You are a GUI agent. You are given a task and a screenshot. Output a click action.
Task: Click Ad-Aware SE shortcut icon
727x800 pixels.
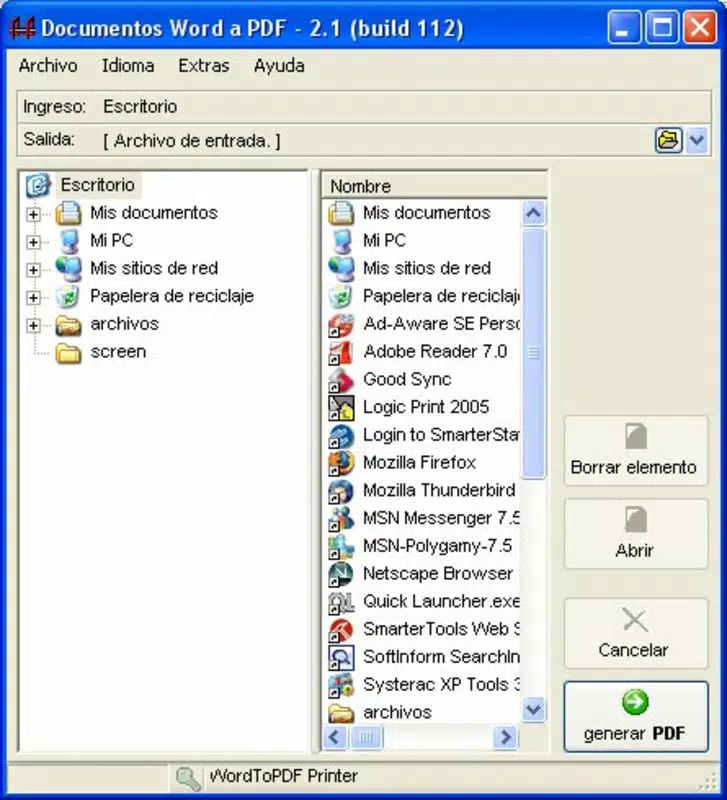pyautogui.click(x=341, y=325)
